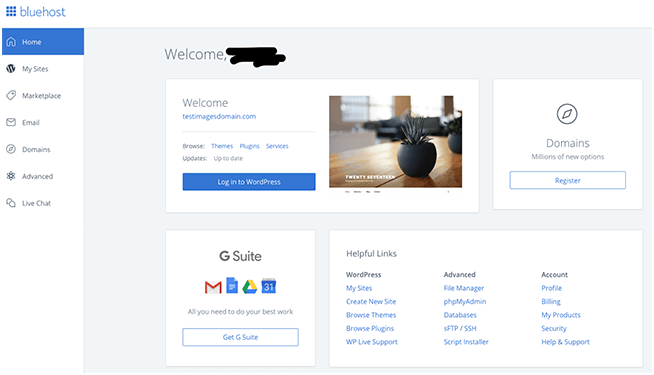Browse Themes link in Welcome card

(222, 146)
